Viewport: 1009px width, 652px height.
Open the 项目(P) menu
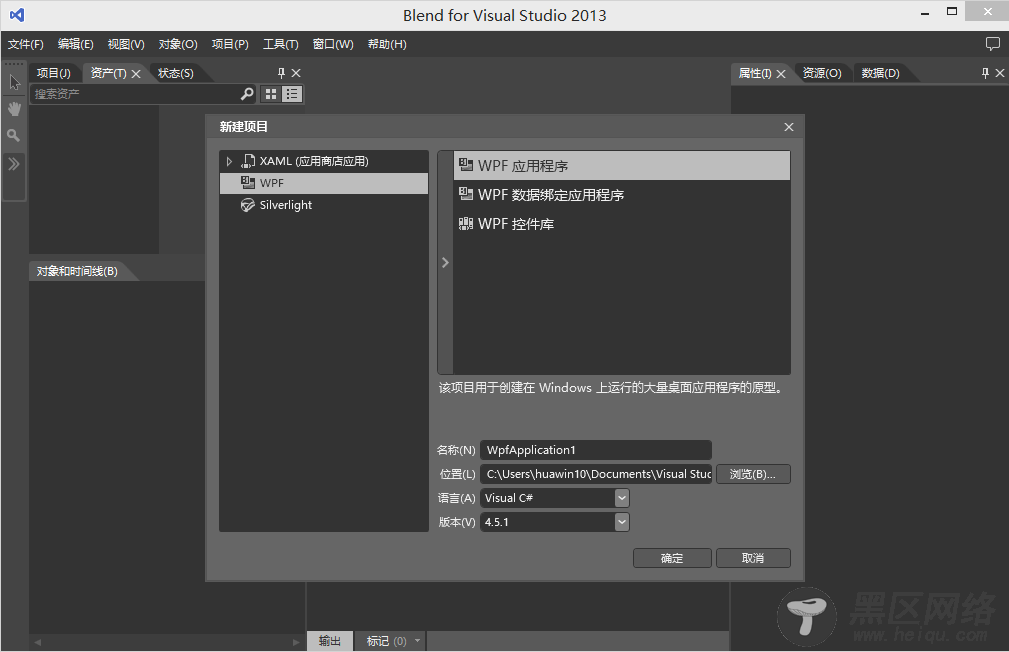tap(230, 44)
